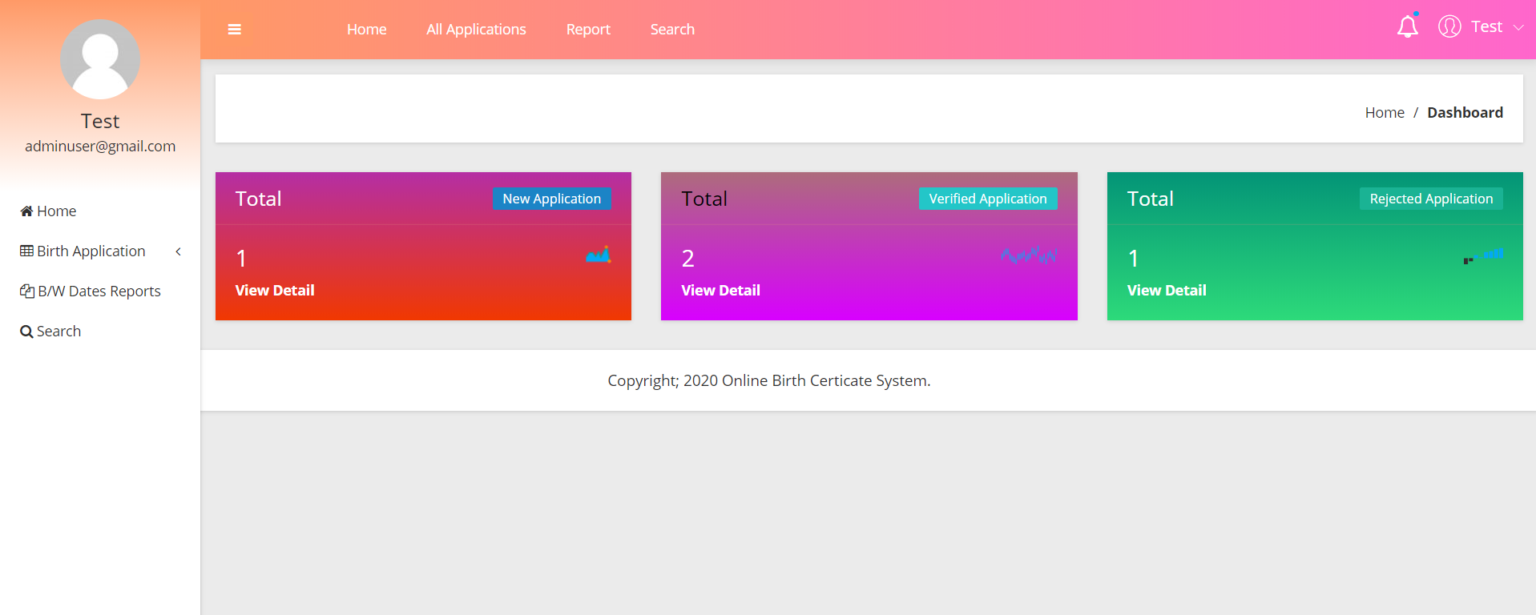Click the Verified Application badge
Viewport: 1536px width, 615px height.
point(988,198)
